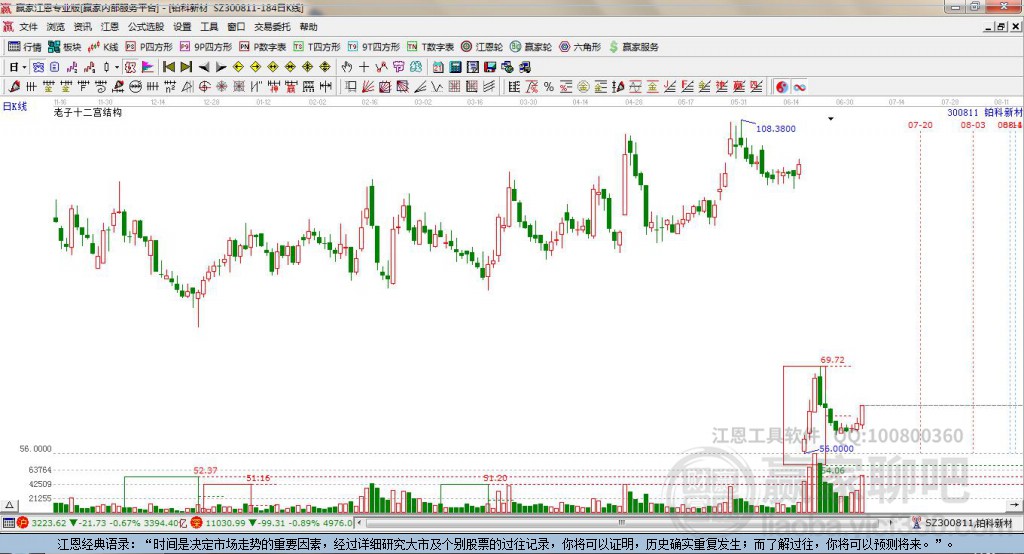Select the gold circle 金 tool
Viewport: 1024px width, 554px height.
(583, 86)
